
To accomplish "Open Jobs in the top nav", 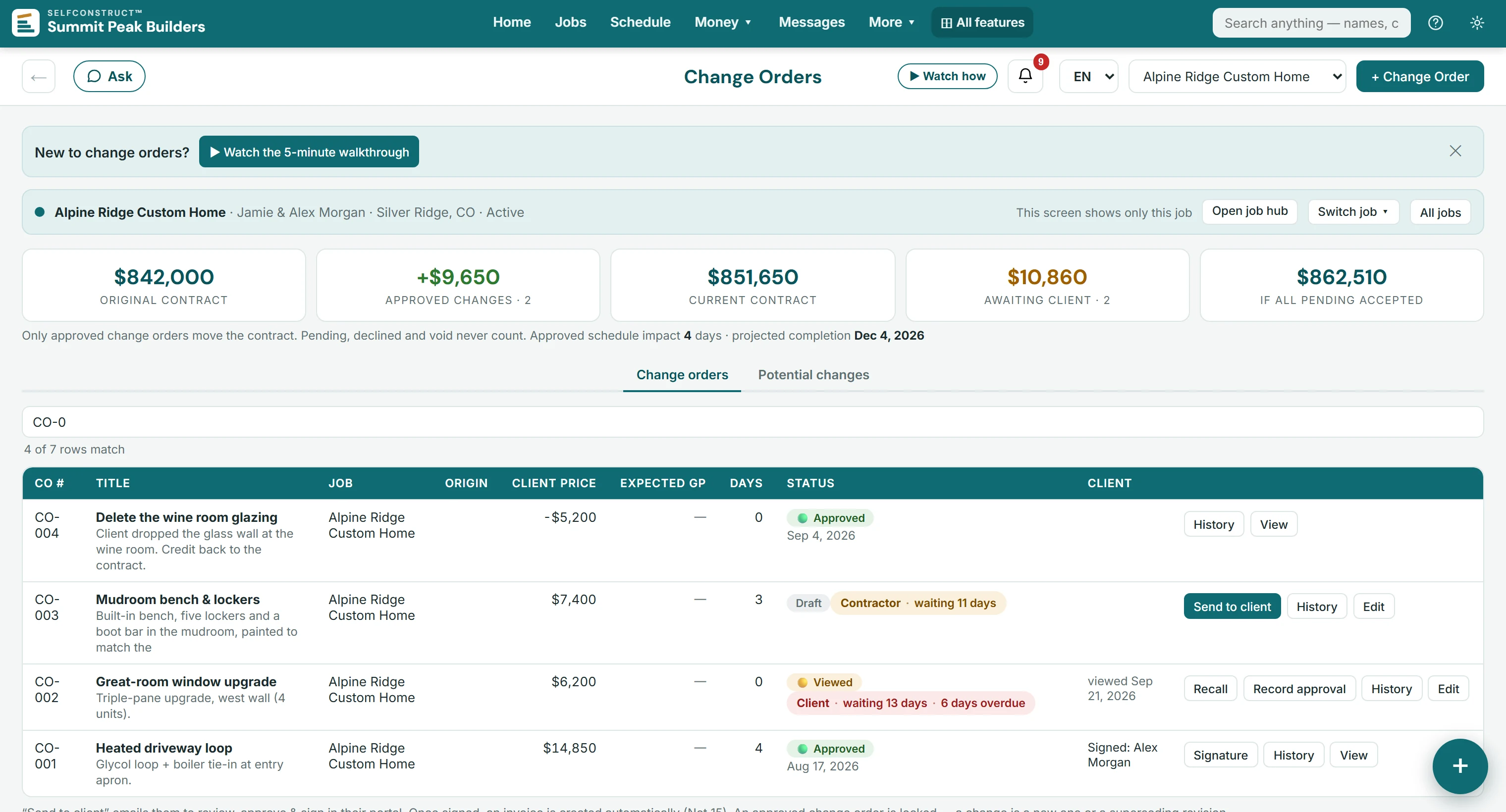I will pyautogui.click(x=570, y=22).
